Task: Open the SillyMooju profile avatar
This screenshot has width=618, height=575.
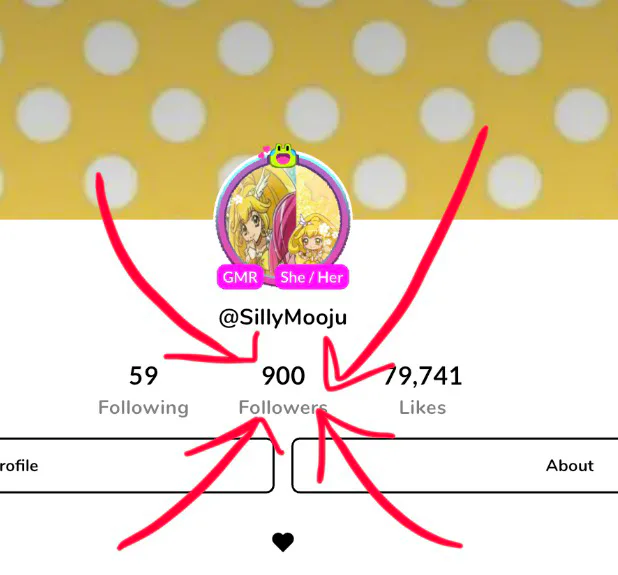Action: (x=283, y=219)
